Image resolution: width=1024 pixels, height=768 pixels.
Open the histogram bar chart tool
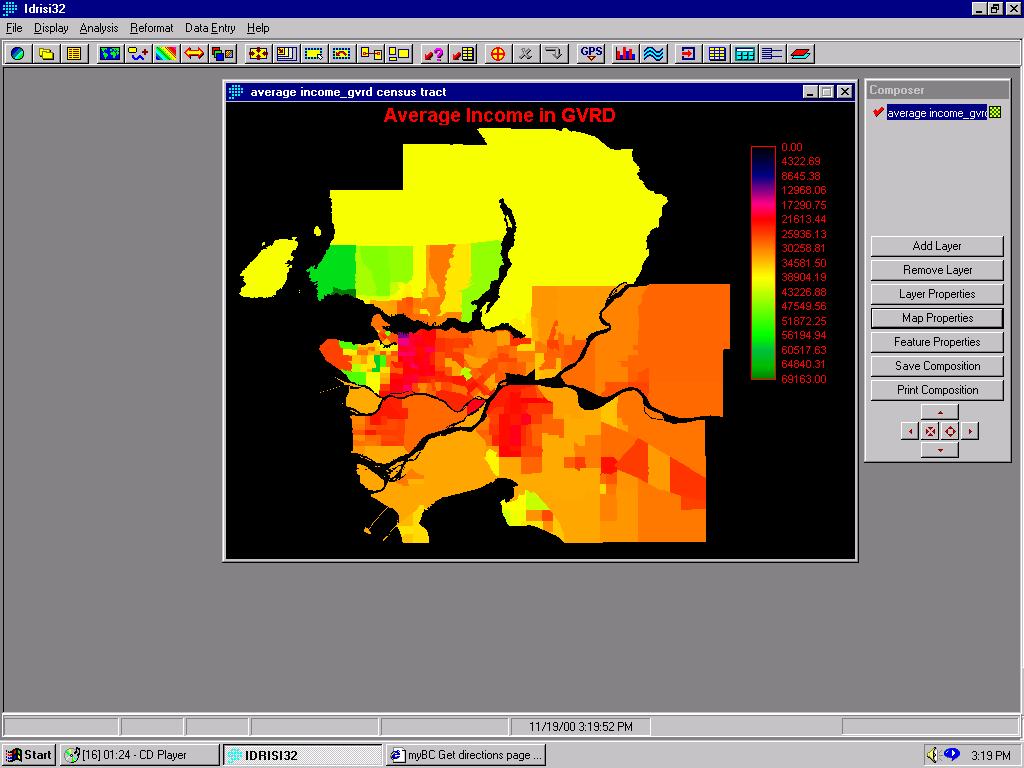[x=626, y=54]
